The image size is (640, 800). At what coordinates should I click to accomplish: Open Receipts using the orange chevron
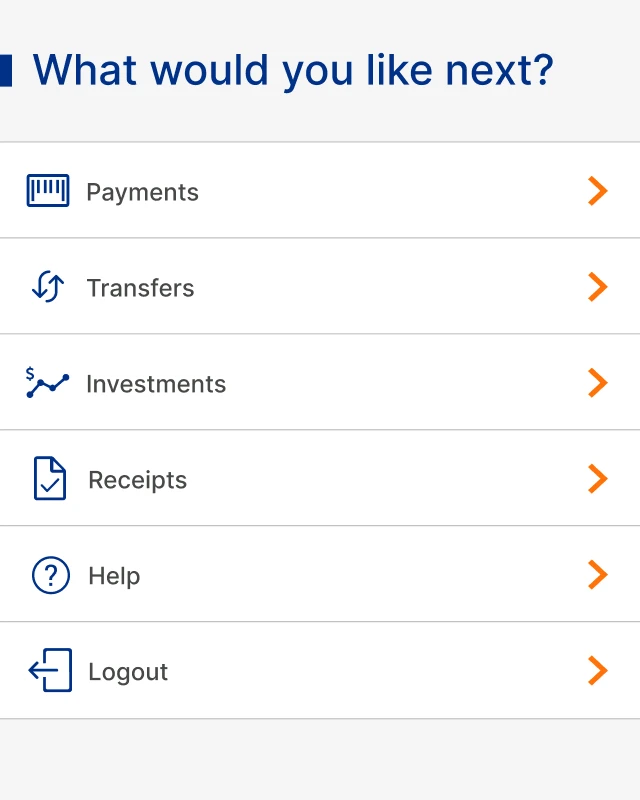pyautogui.click(x=597, y=479)
